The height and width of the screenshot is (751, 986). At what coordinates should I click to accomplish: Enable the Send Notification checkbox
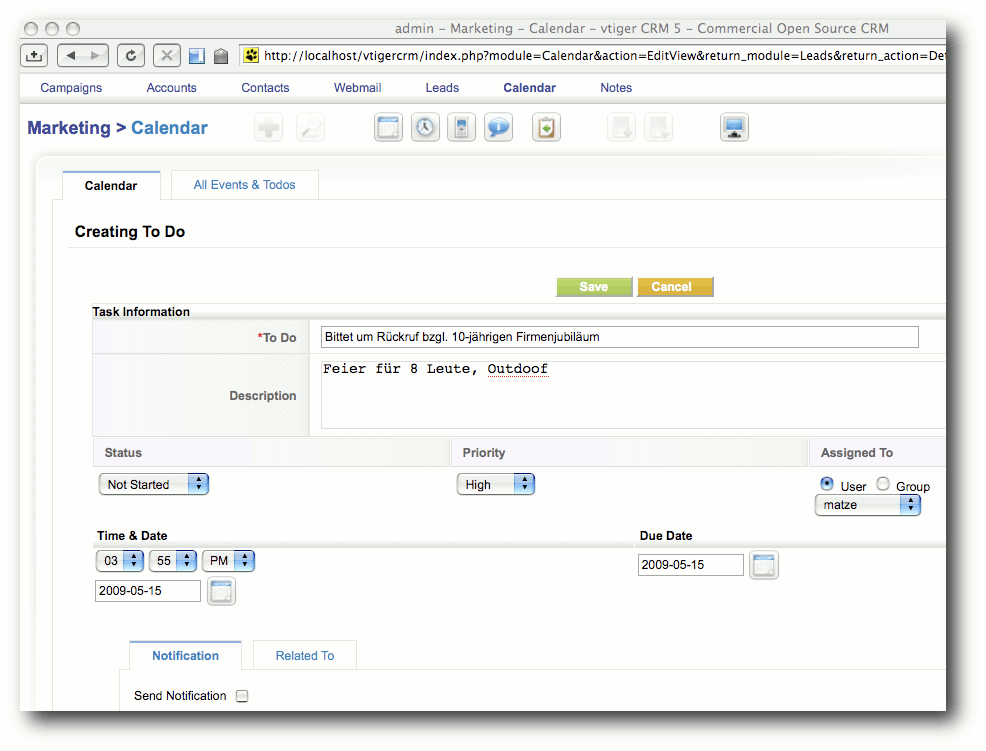coord(242,696)
